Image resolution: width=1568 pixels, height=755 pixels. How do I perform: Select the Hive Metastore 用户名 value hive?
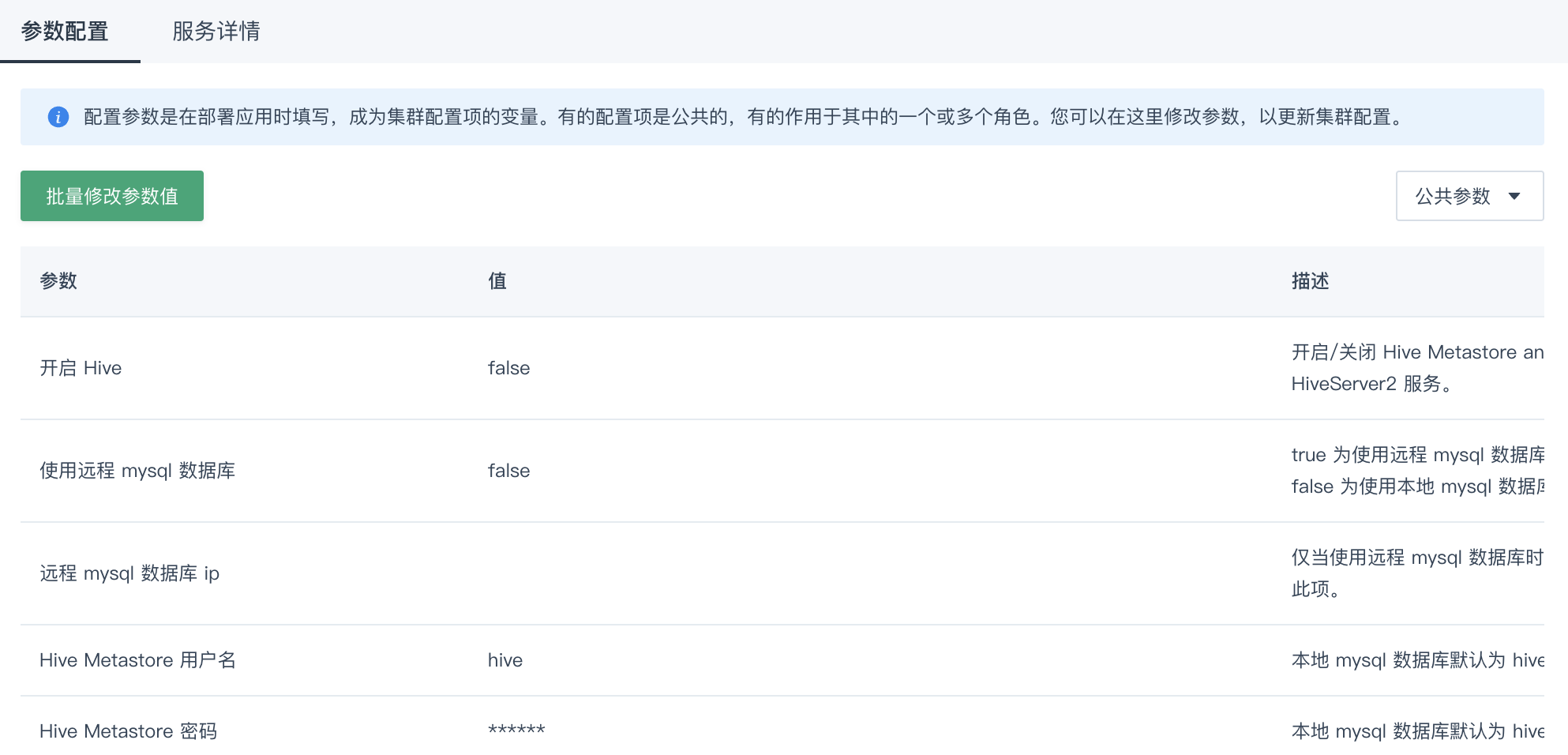click(505, 660)
